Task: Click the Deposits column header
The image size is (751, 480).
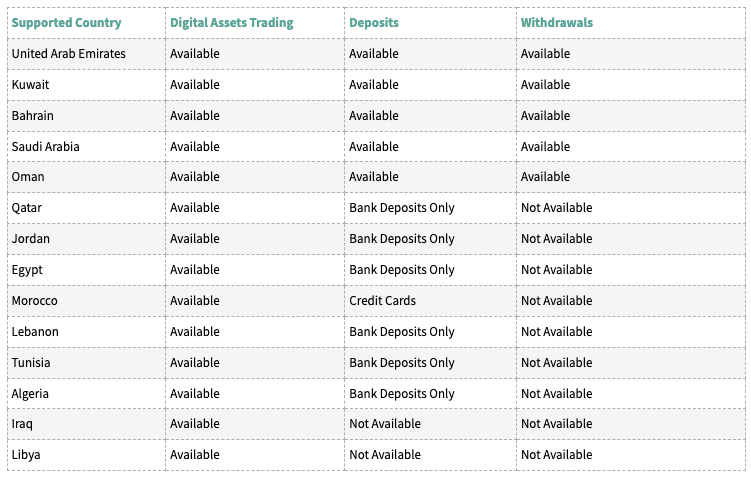Action: click(x=374, y=23)
